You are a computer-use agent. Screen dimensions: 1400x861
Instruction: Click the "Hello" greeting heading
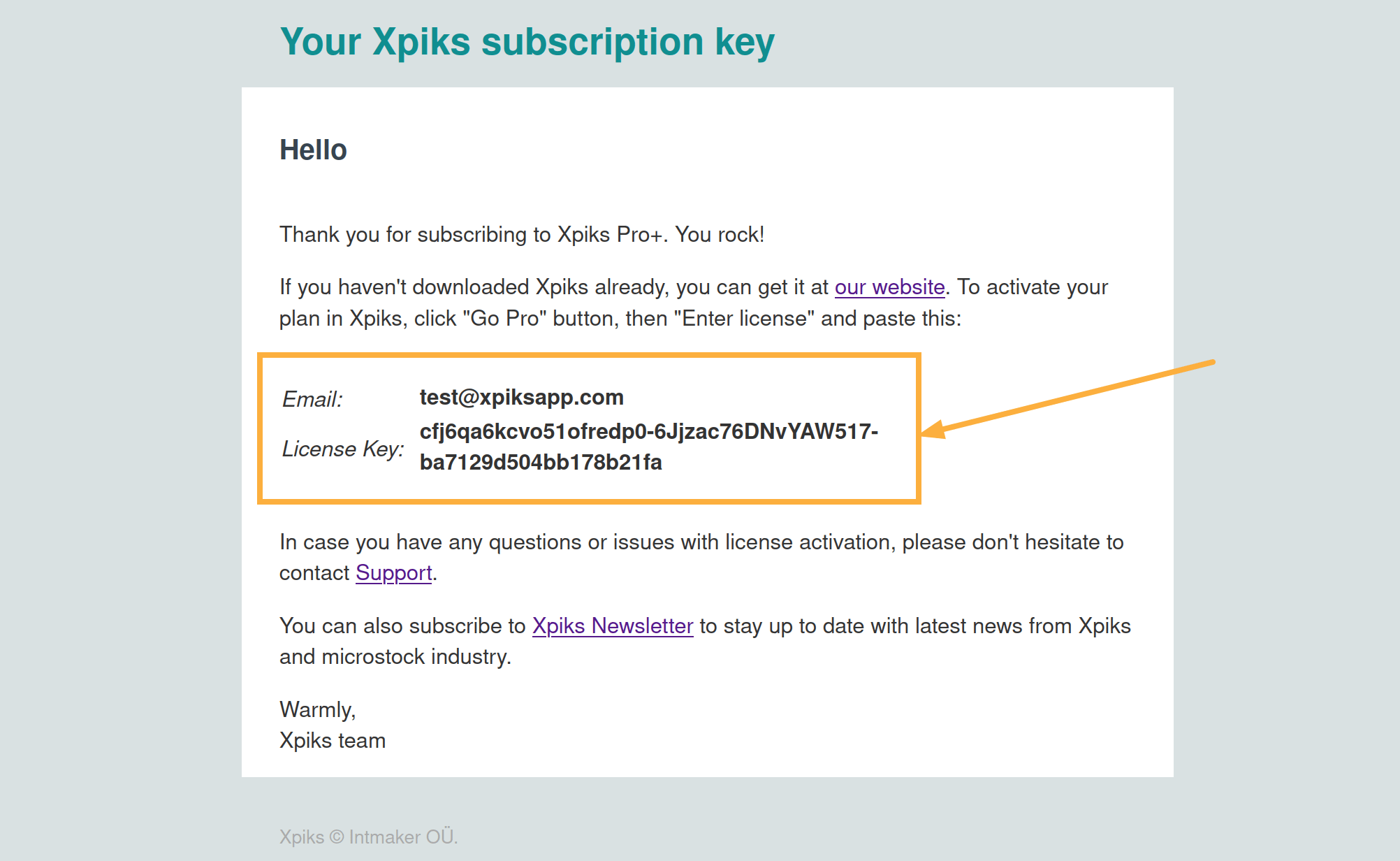point(313,150)
